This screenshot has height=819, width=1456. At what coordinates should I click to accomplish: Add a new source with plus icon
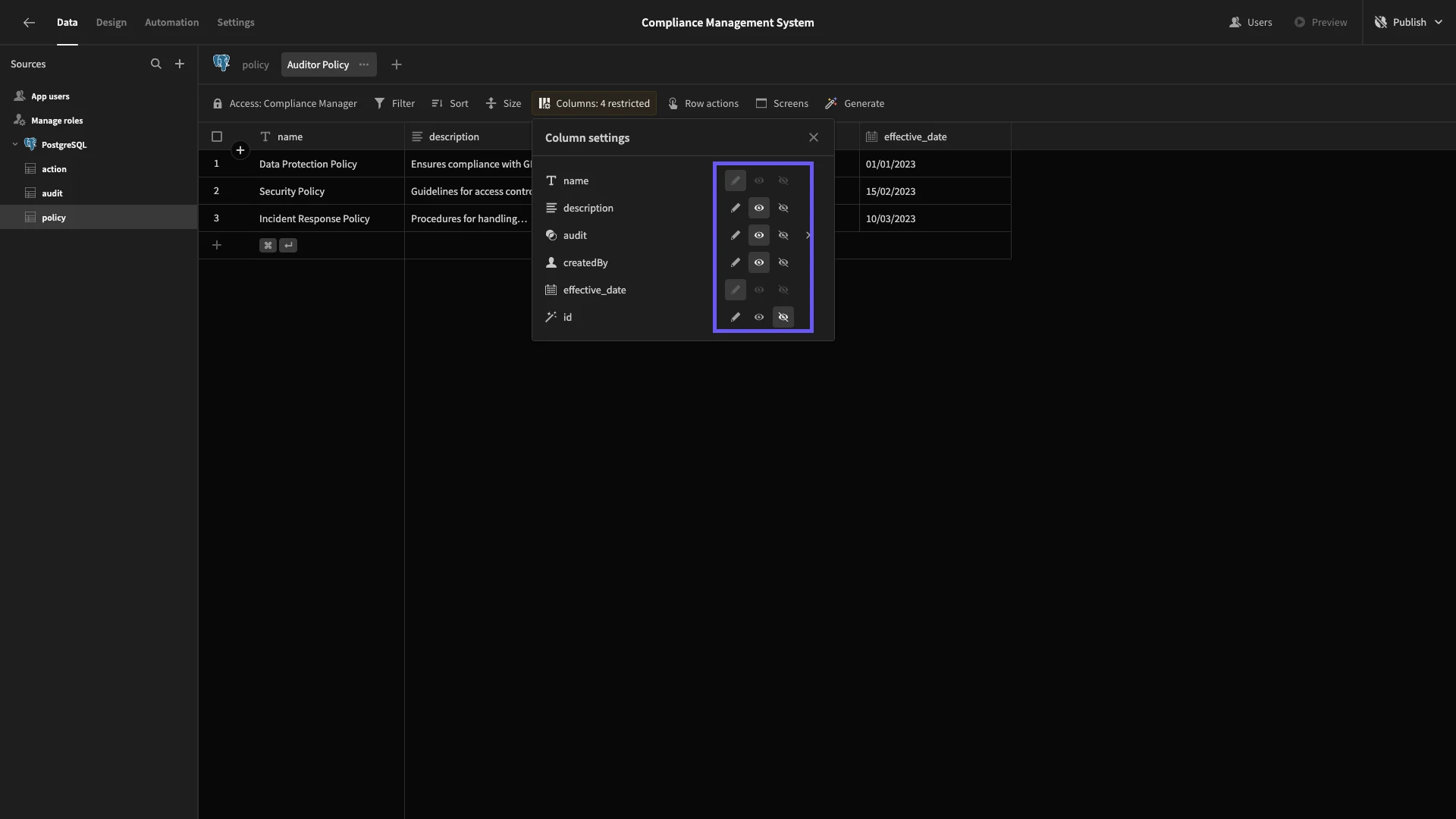(x=180, y=64)
